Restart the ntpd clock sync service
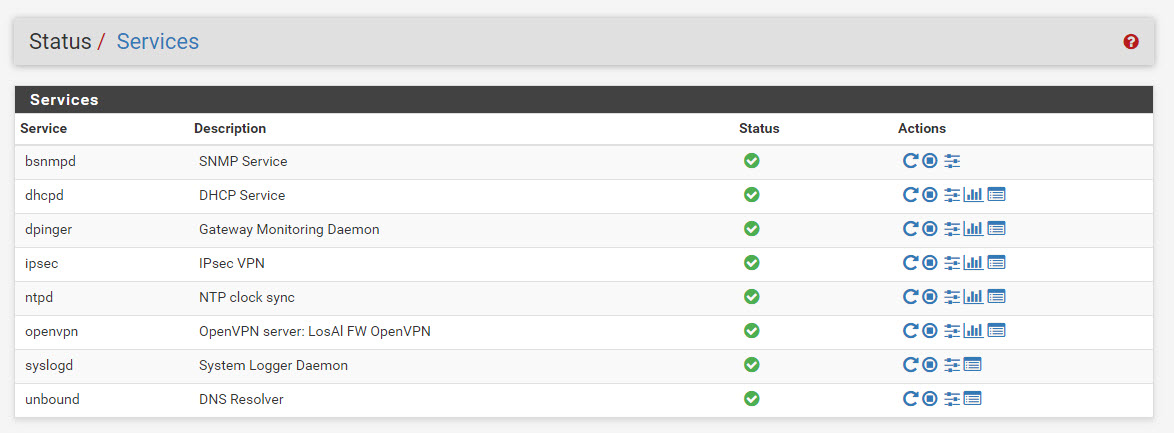The width and height of the screenshot is (1174, 433). pyautogui.click(x=910, y=297)
